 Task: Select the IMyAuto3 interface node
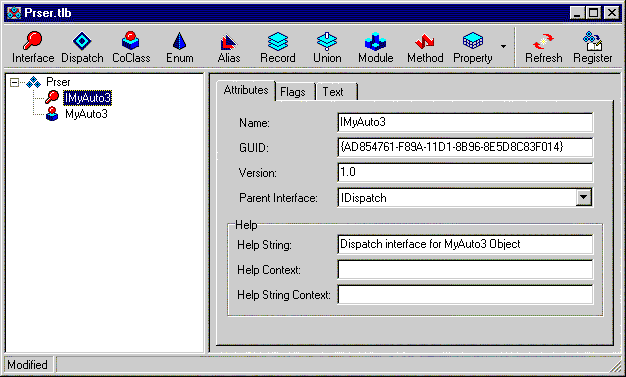pyautogui.click(x=87, y=98)
